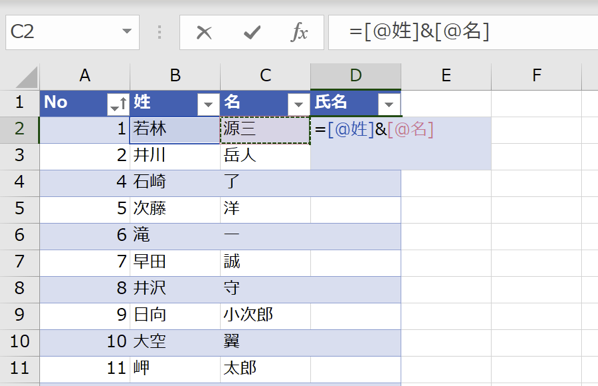This screenshot has width=598, height=386.
Task: Click cell containing 守
Action: pyautogui.click(x=265, y=289)
